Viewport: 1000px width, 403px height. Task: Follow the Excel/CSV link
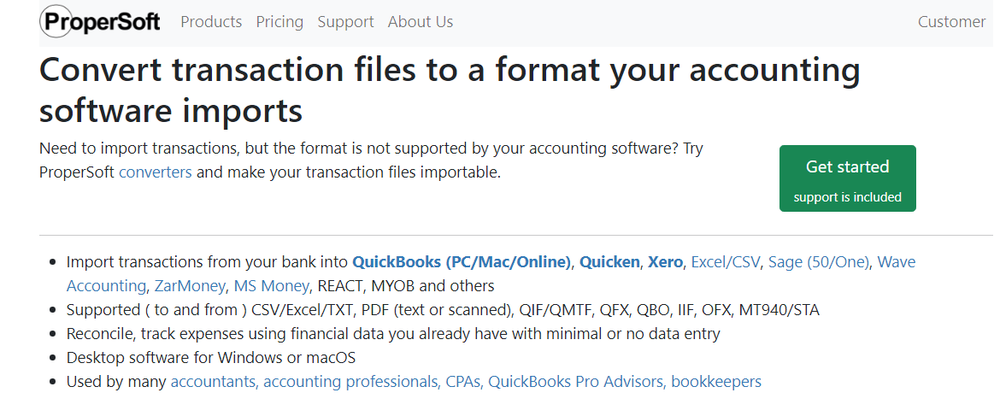click(726, 262)
